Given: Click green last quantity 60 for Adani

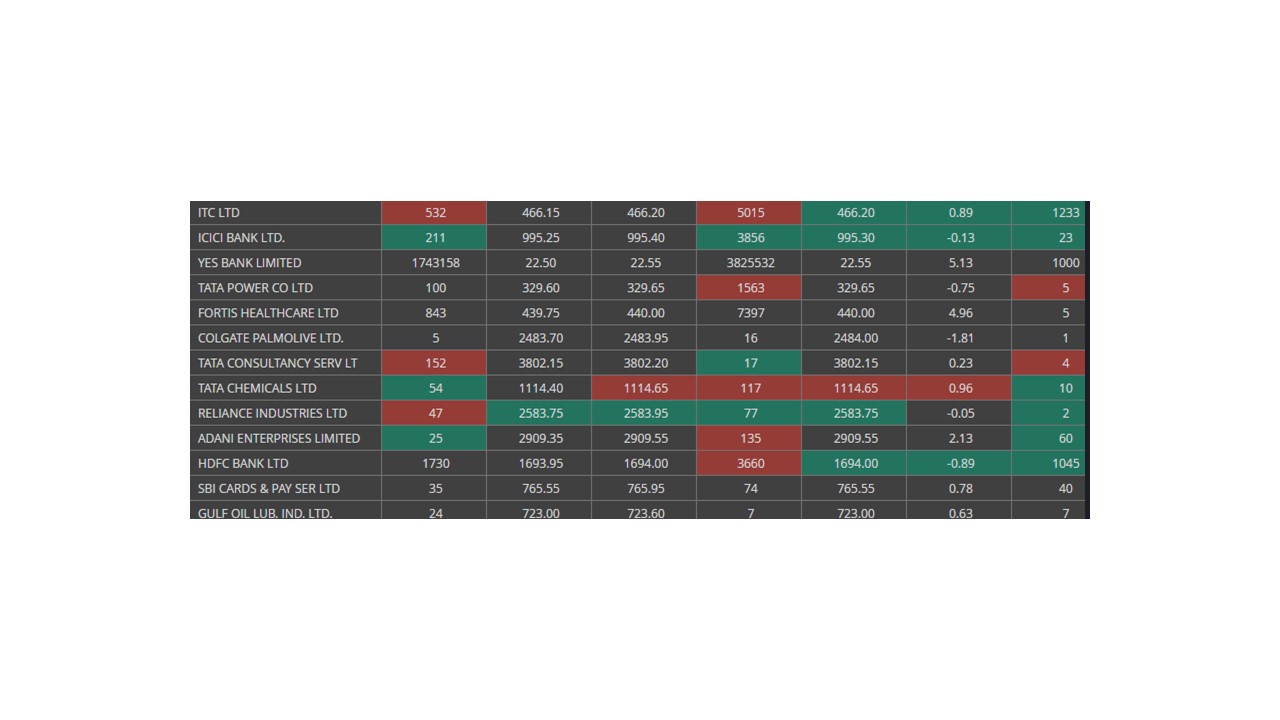Looking at the screenshot, I should click(1048, 438).
